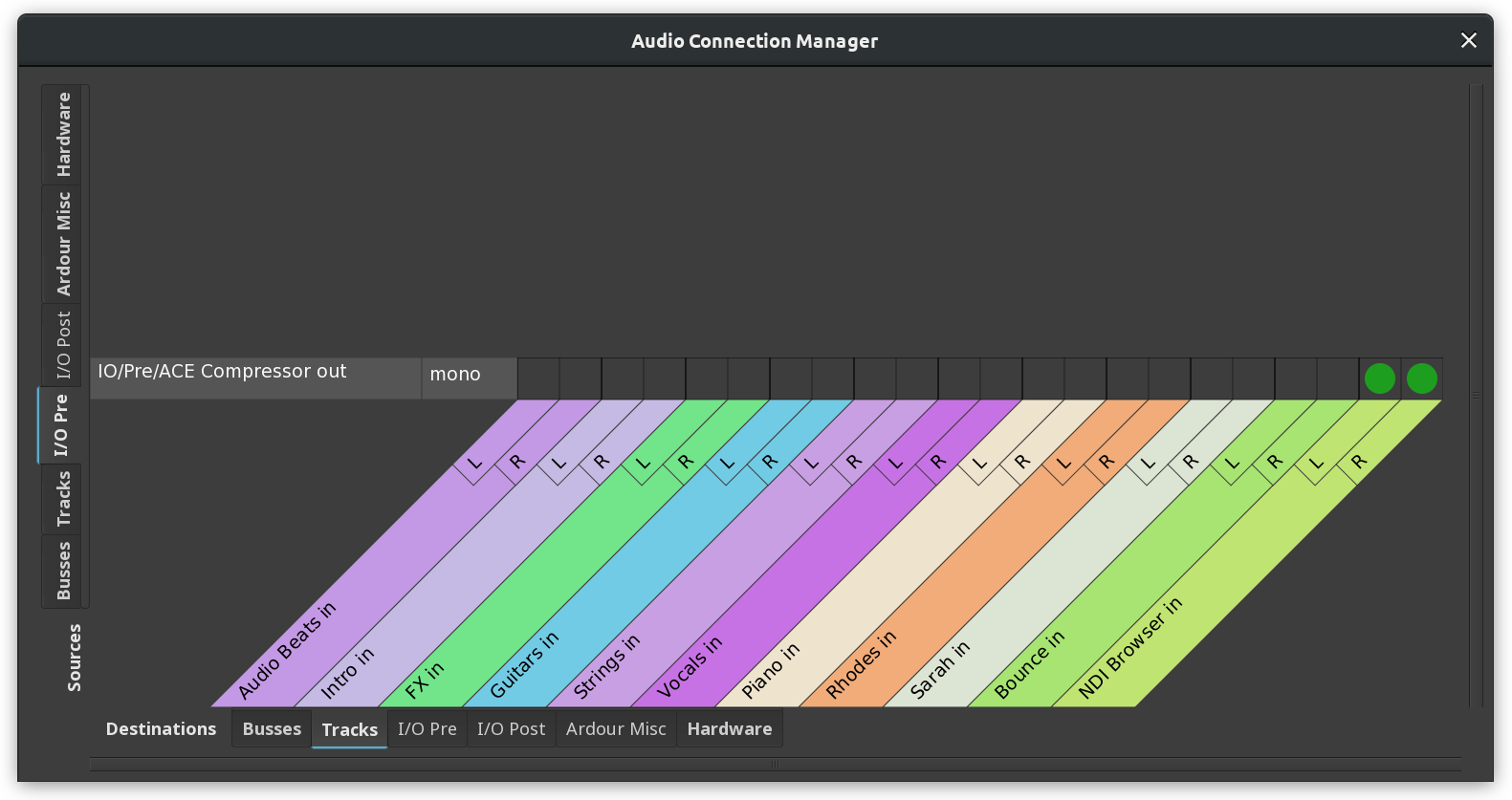Click the L channel label of FX in
The height and width of the screenshot is (800, 1512).
click(644, 464)
